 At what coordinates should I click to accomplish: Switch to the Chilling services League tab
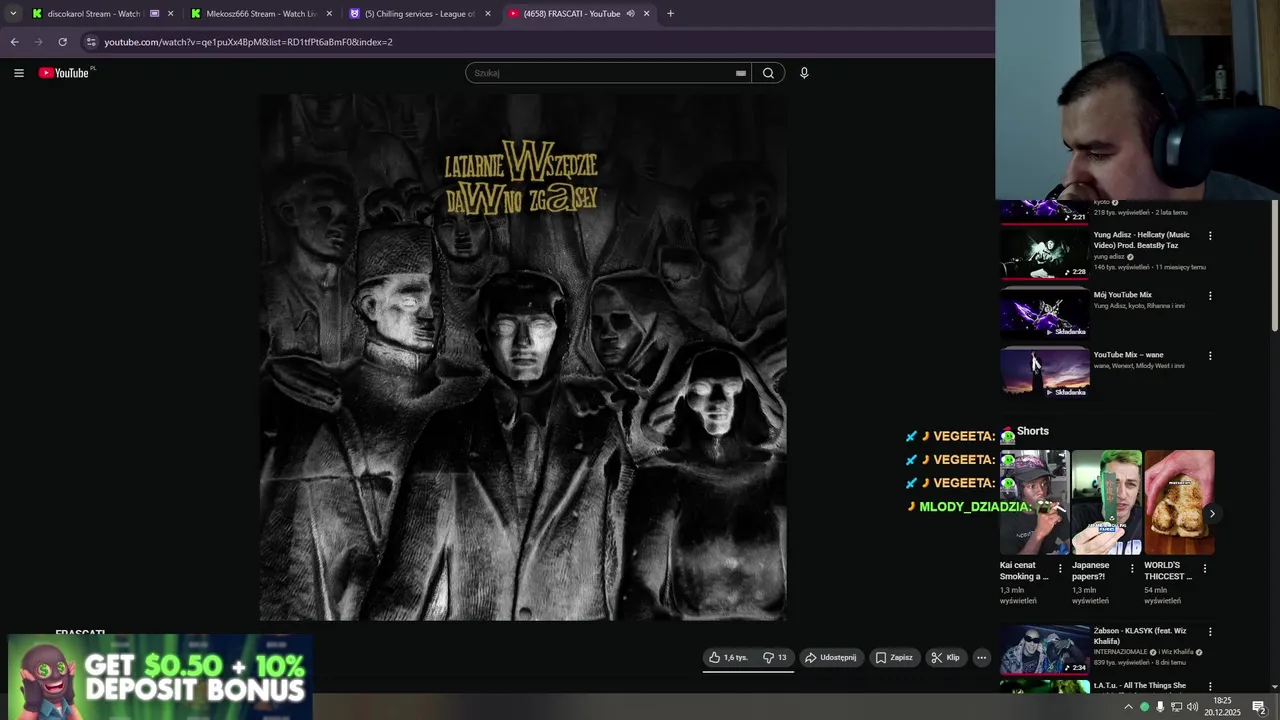419,14
